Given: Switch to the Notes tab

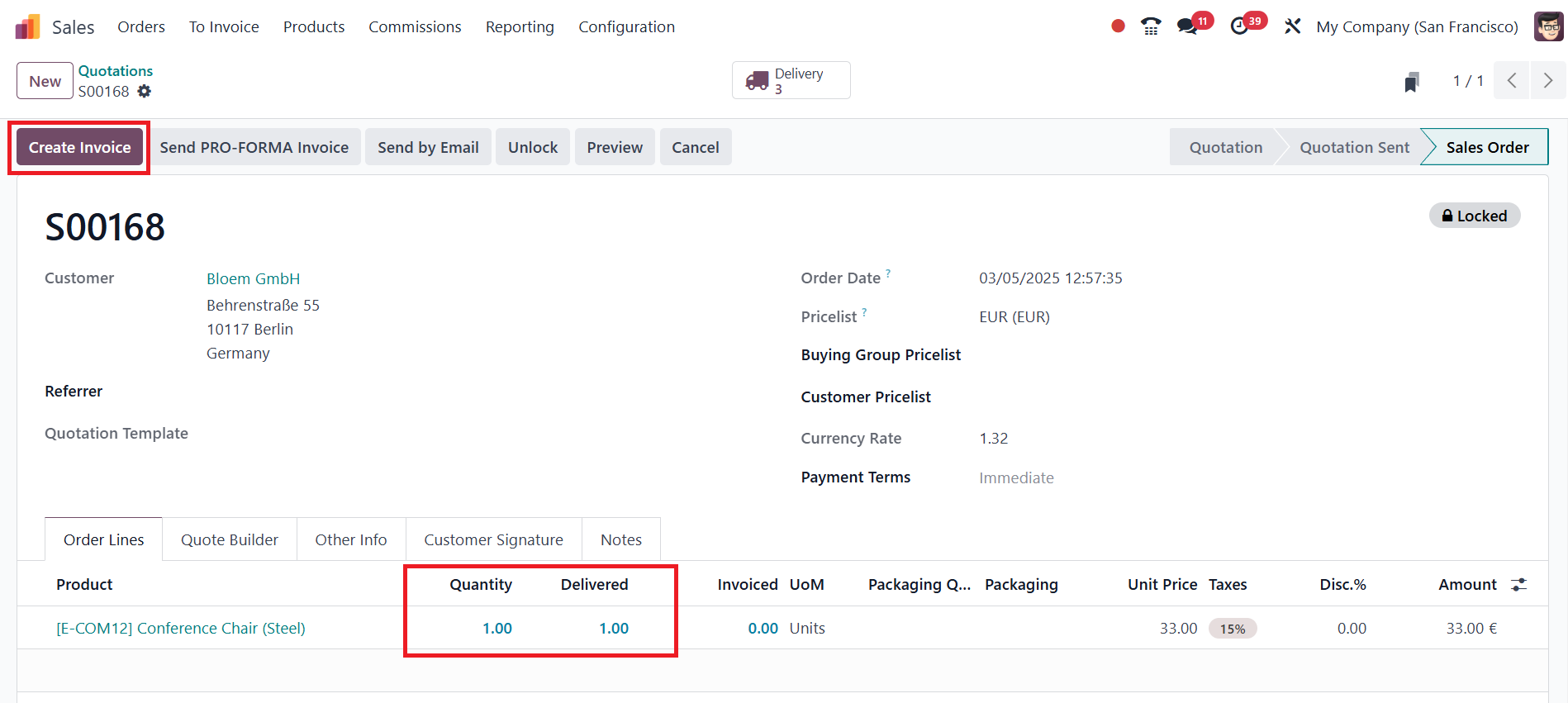Looking at the screenshot, I should pyautogui.click(x=621, y=539).
